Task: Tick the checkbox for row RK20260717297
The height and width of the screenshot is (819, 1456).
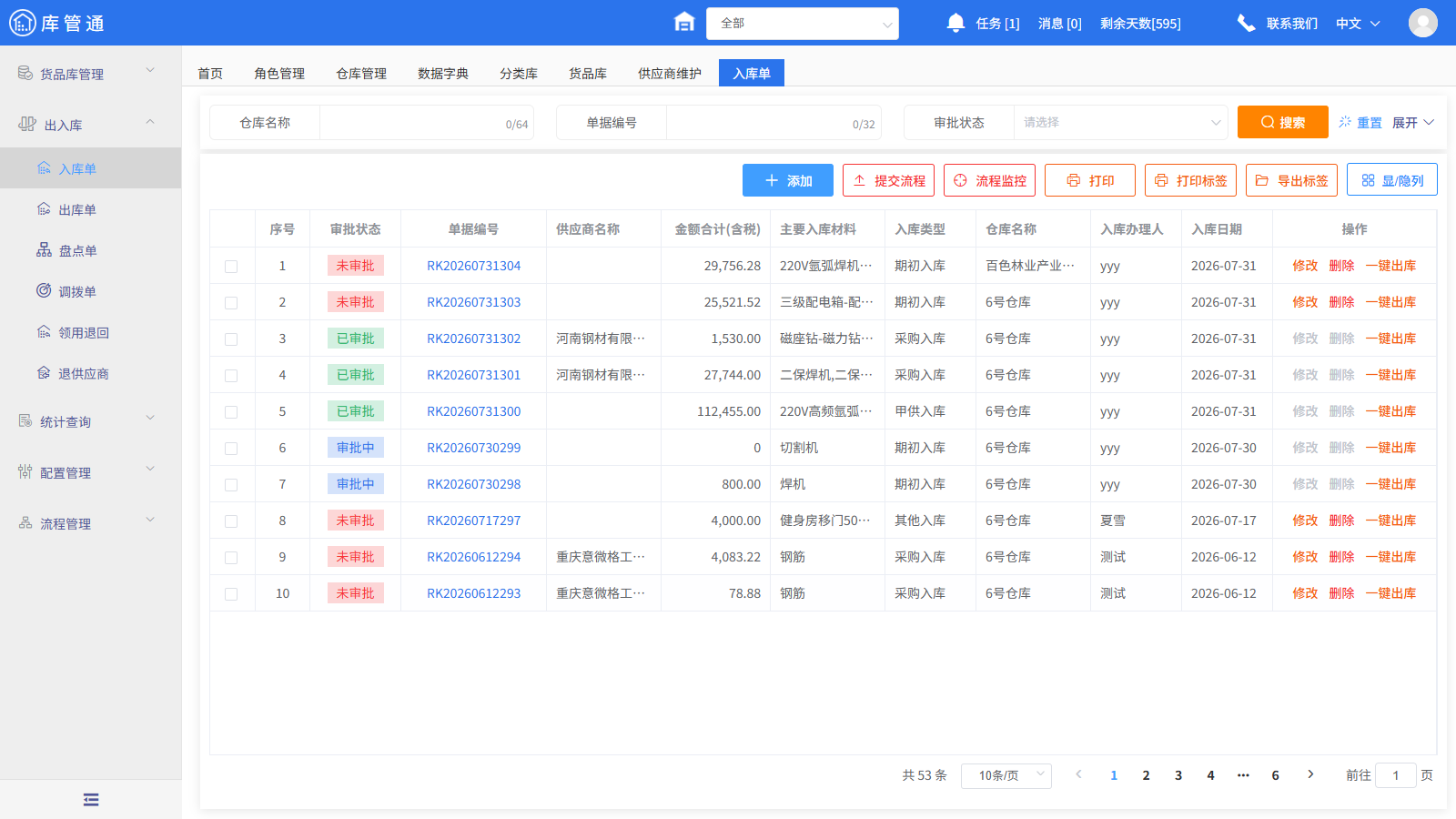Action: 231,521
